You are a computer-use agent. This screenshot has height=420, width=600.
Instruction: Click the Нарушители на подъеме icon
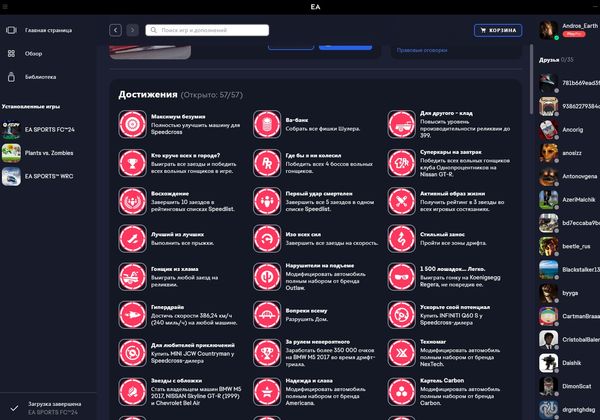[267, 277]
